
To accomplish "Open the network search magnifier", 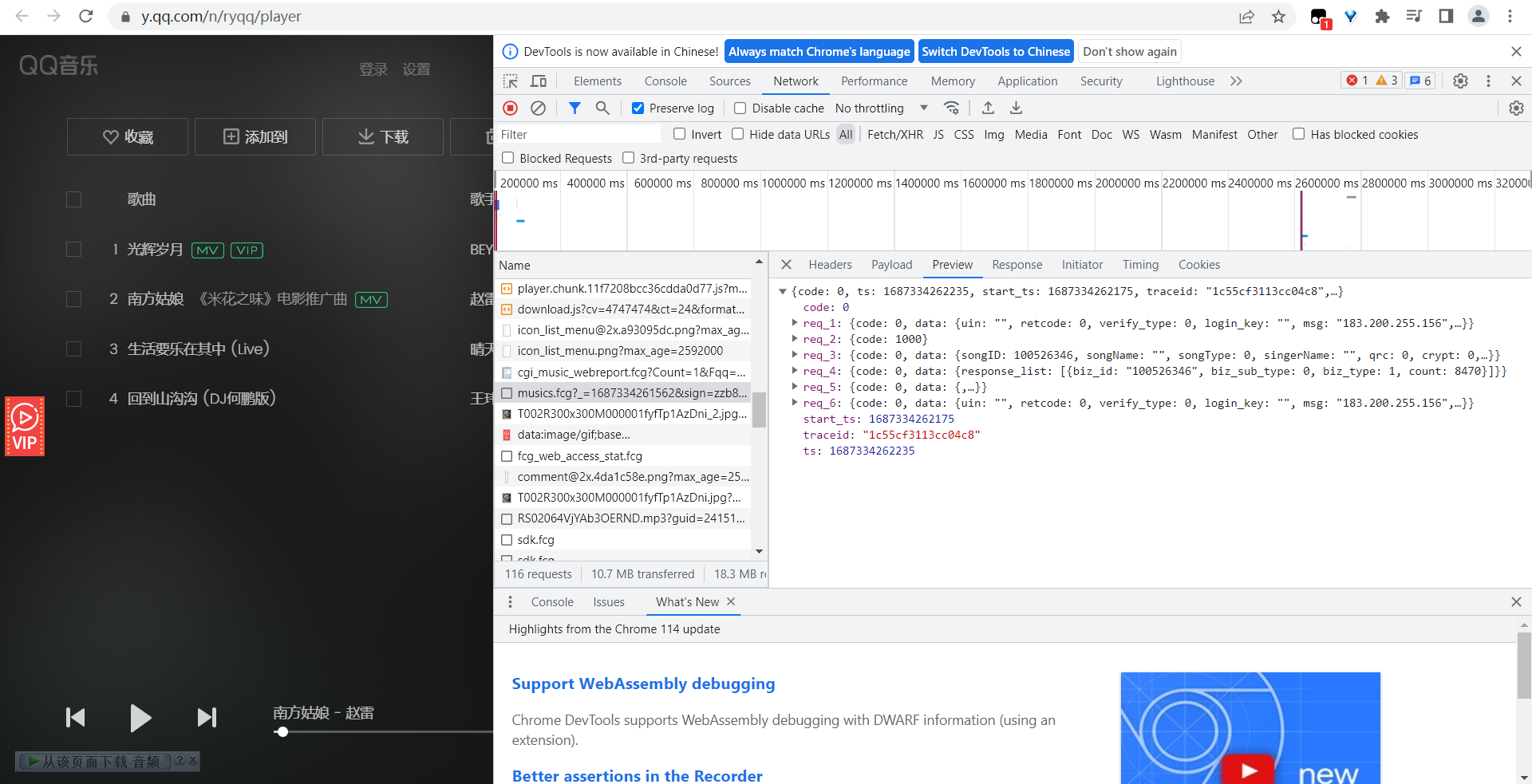I will click(x=602, y=108).
